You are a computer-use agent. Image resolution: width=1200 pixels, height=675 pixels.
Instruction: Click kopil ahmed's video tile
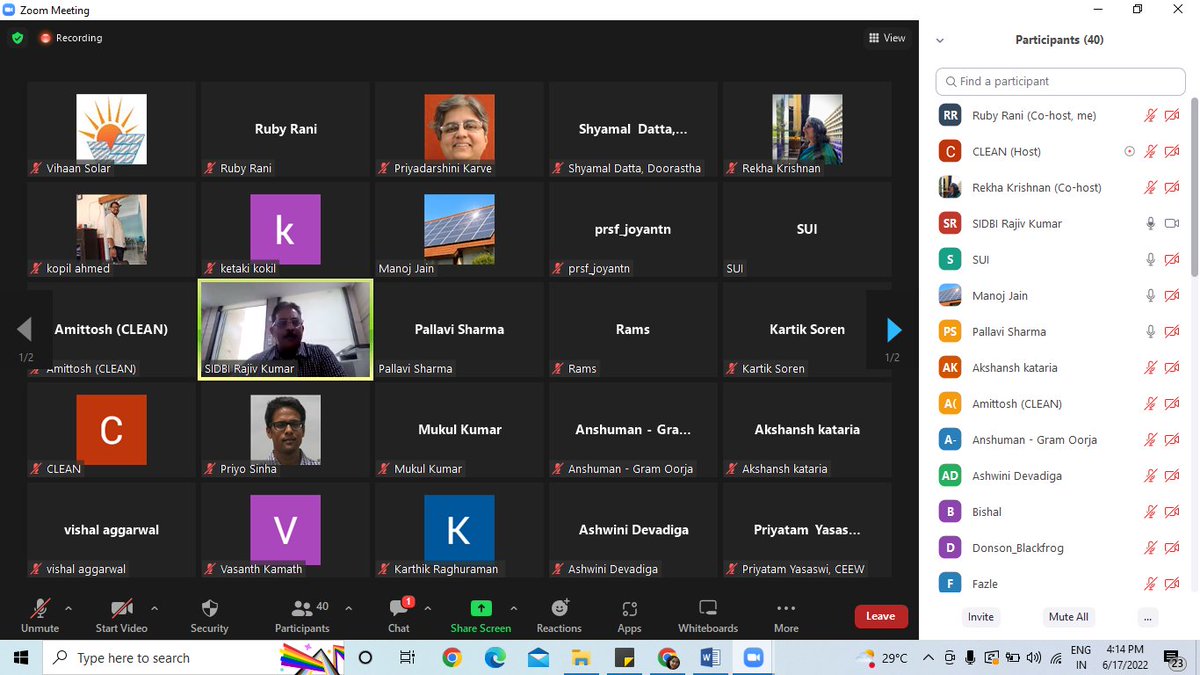pos(112,229)
